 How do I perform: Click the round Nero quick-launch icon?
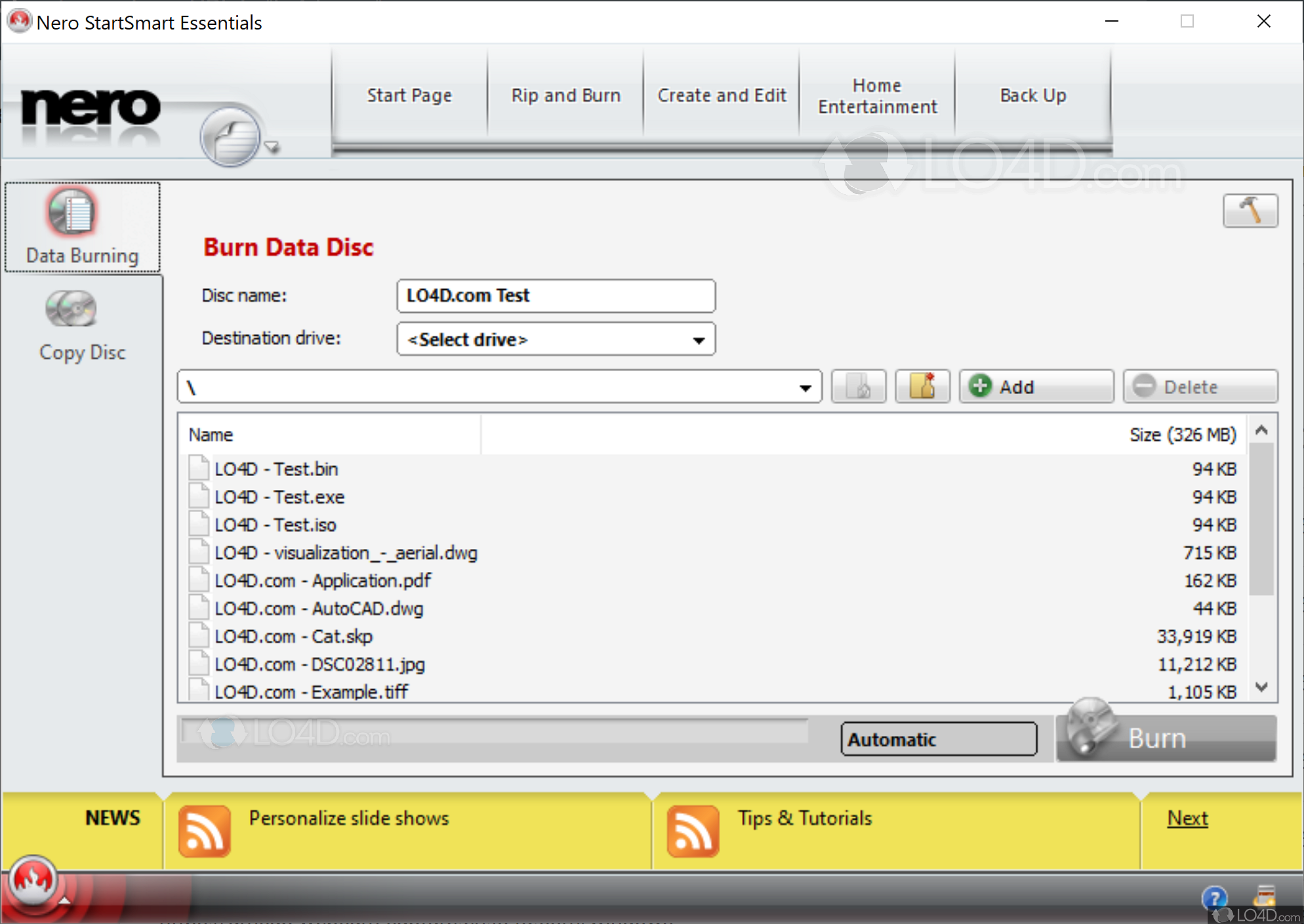[x=230, y=136]
